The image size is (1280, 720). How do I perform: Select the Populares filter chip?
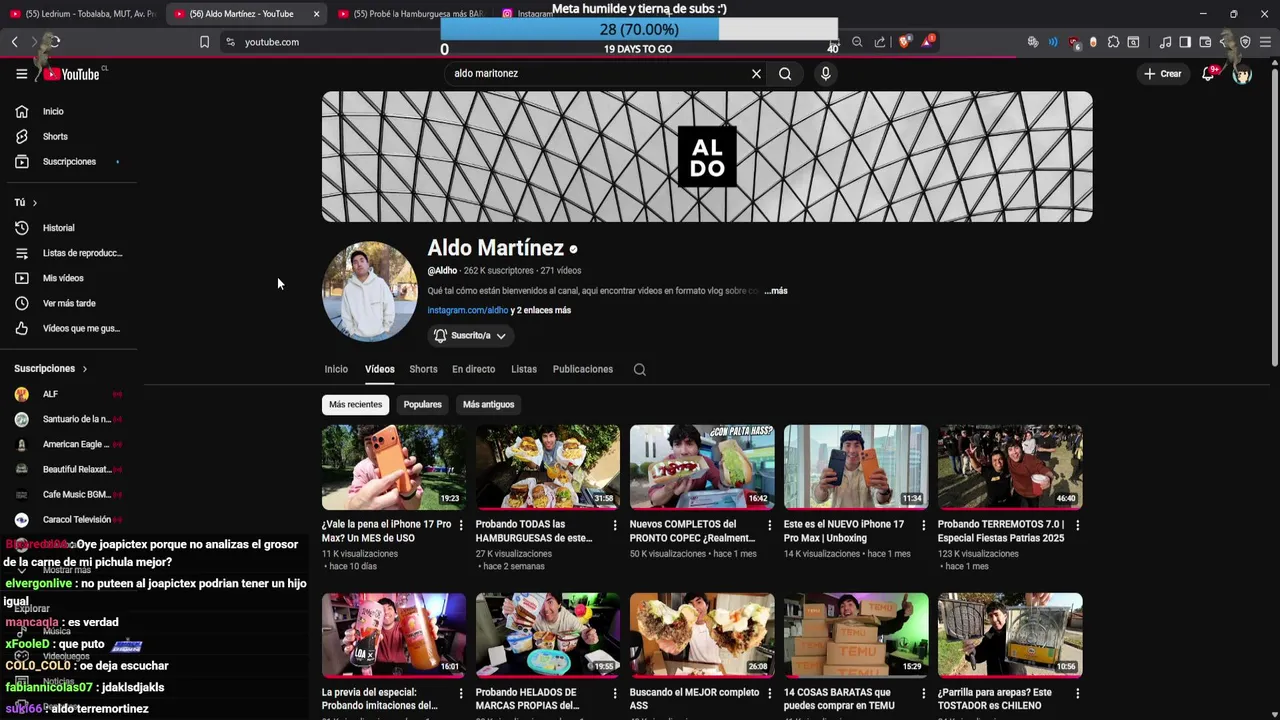coord(422,405)
